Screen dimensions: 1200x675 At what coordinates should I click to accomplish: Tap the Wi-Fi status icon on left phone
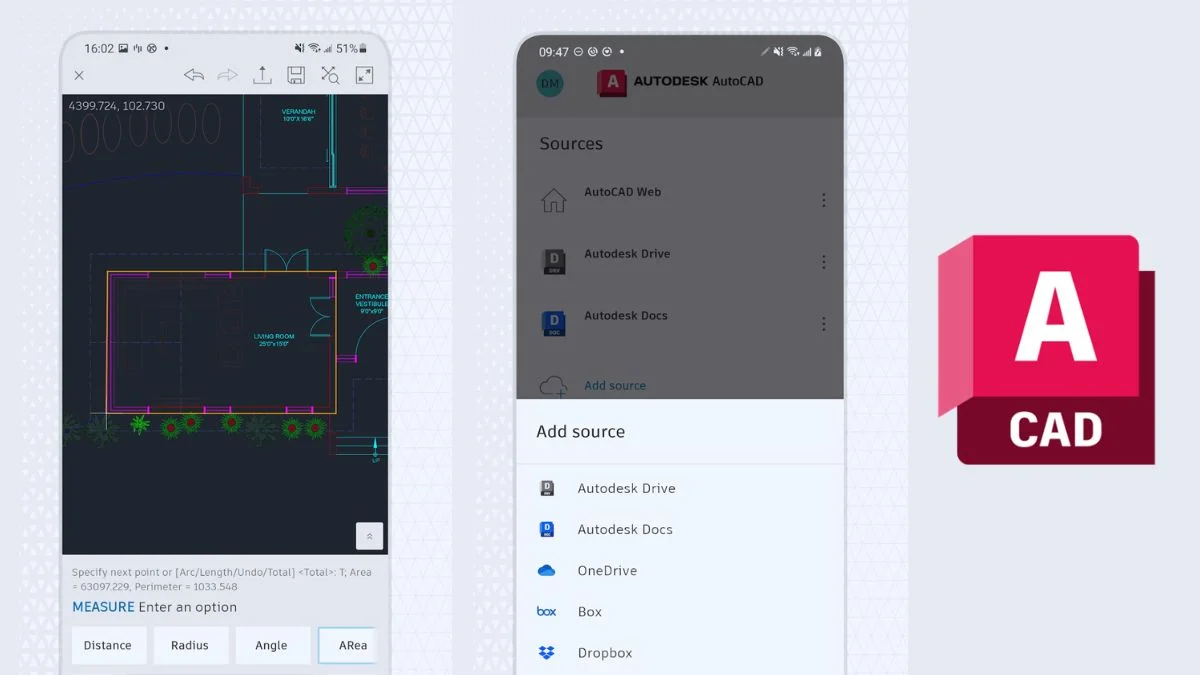[x=314, y=48]
